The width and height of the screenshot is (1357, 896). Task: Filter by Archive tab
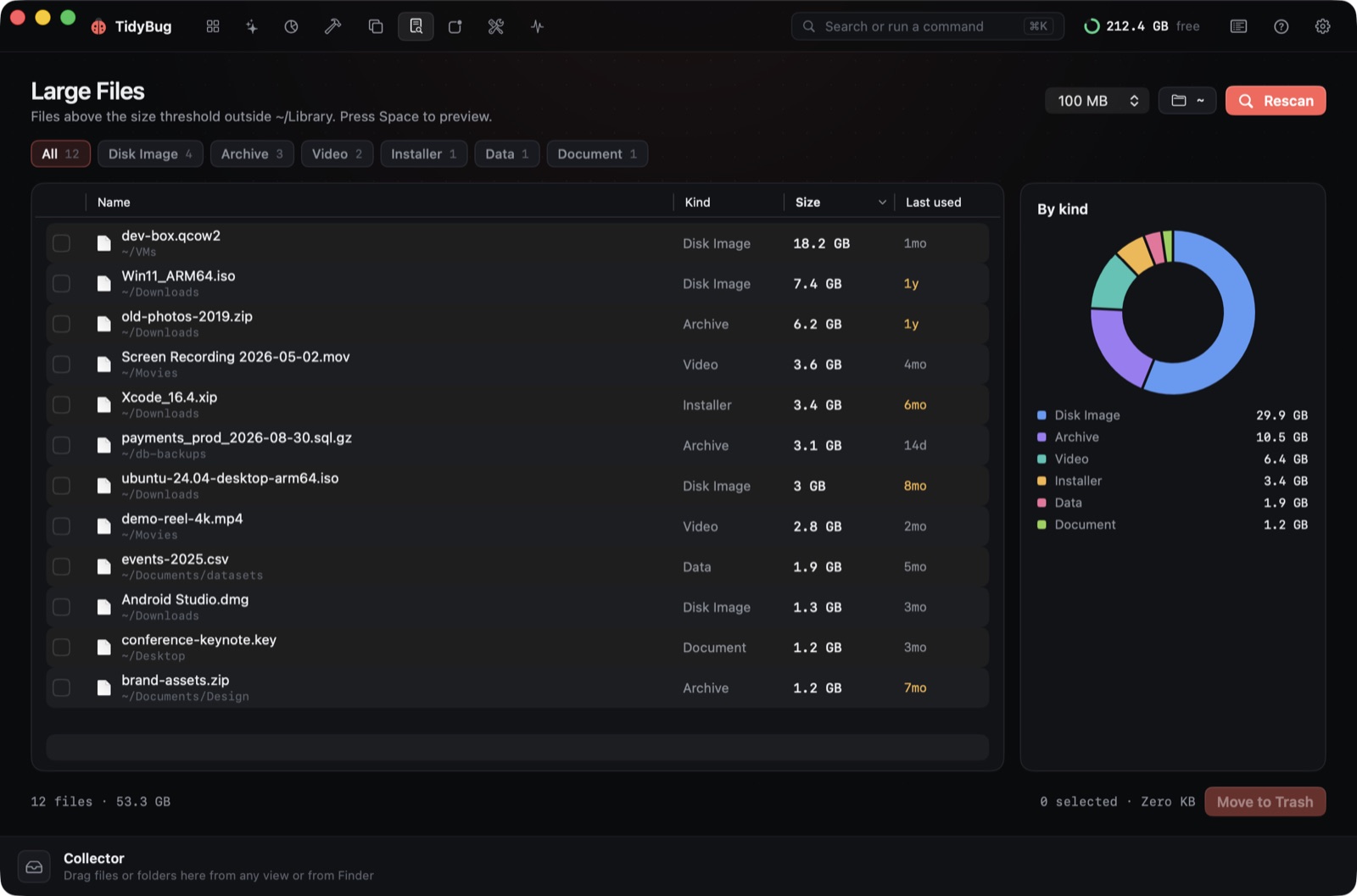pyautogui.click(x=252, y=153)
